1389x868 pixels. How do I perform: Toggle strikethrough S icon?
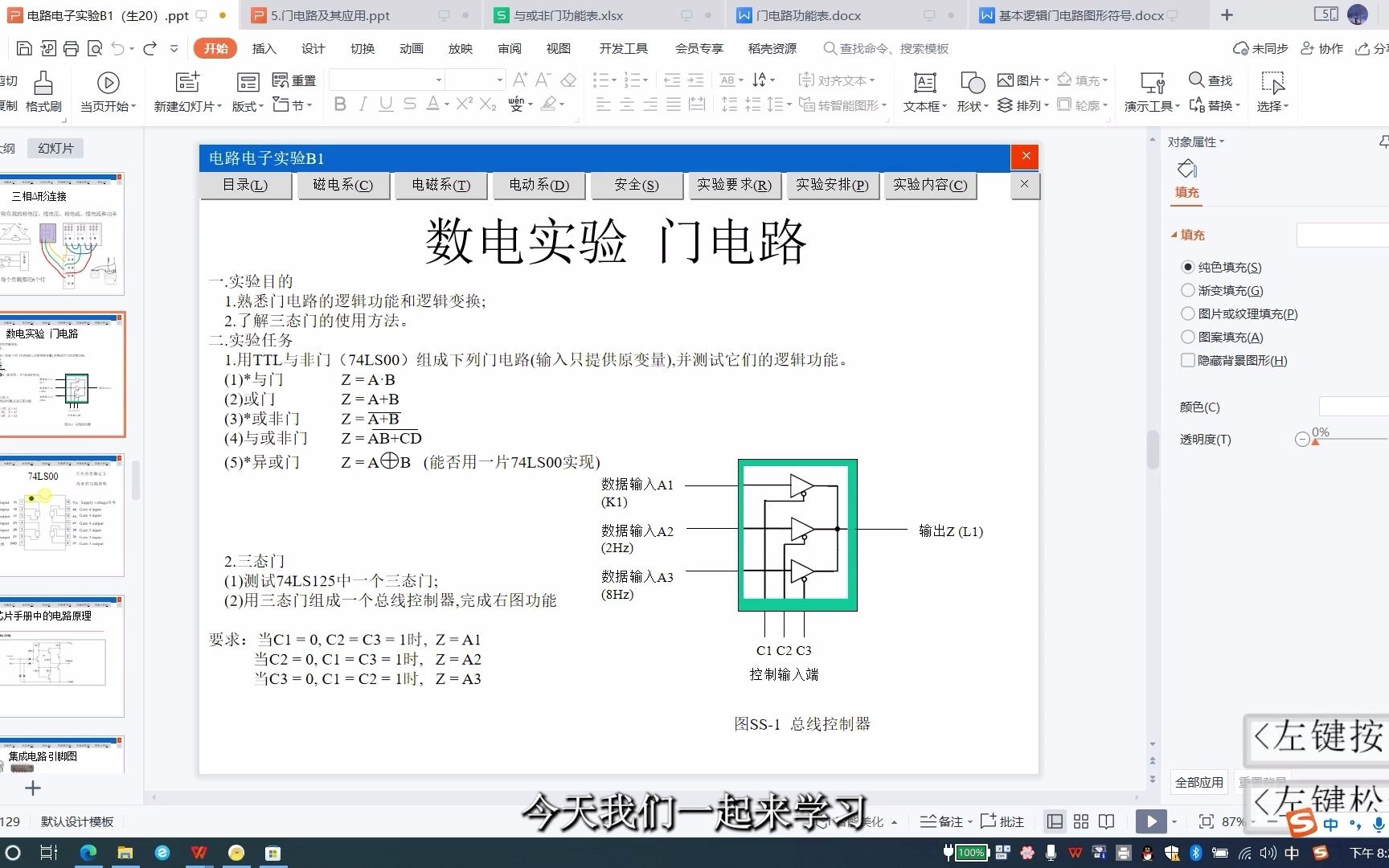410,104
